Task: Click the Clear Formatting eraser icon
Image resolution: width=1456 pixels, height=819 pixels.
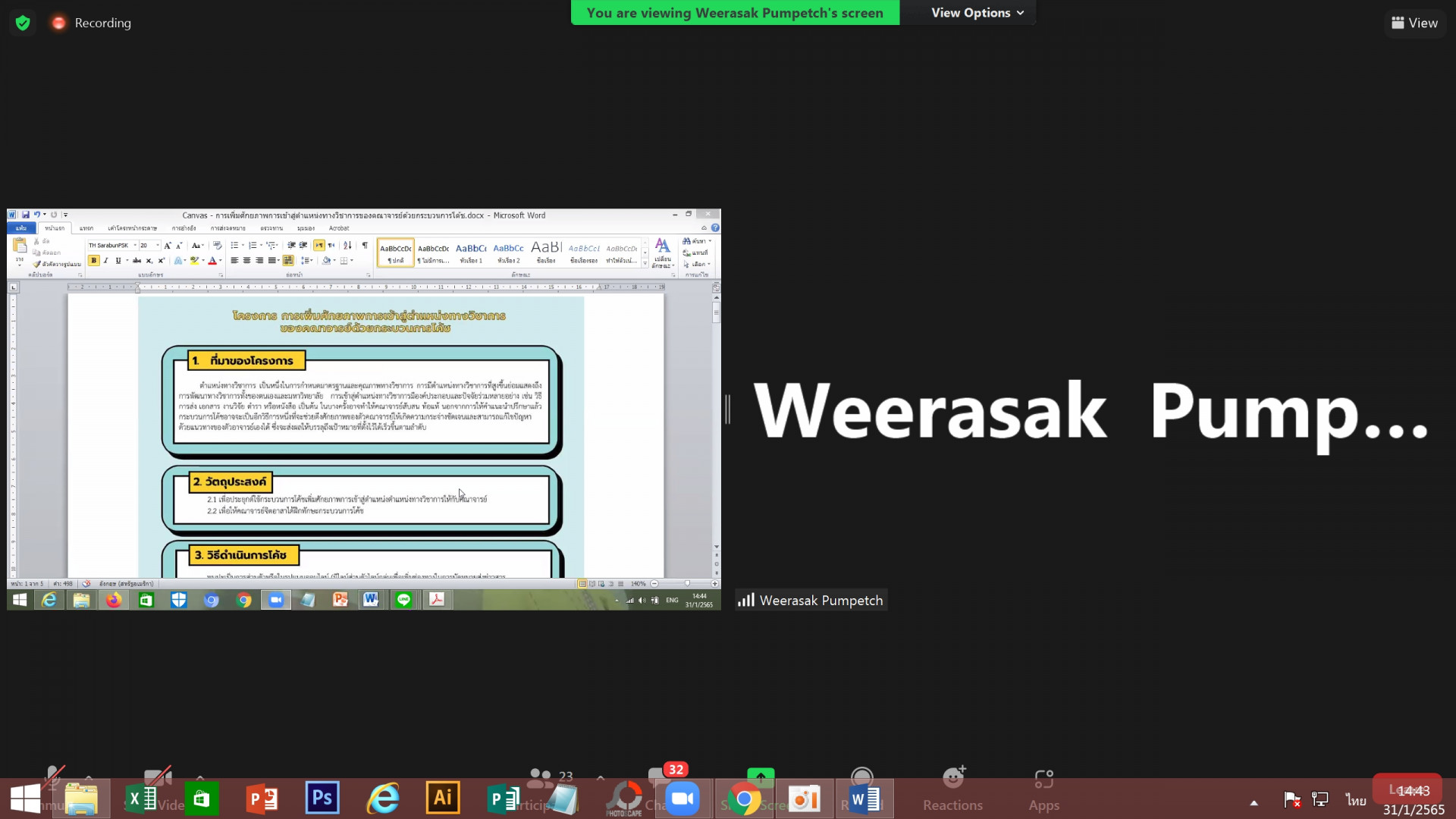Action: coord(217,245)
